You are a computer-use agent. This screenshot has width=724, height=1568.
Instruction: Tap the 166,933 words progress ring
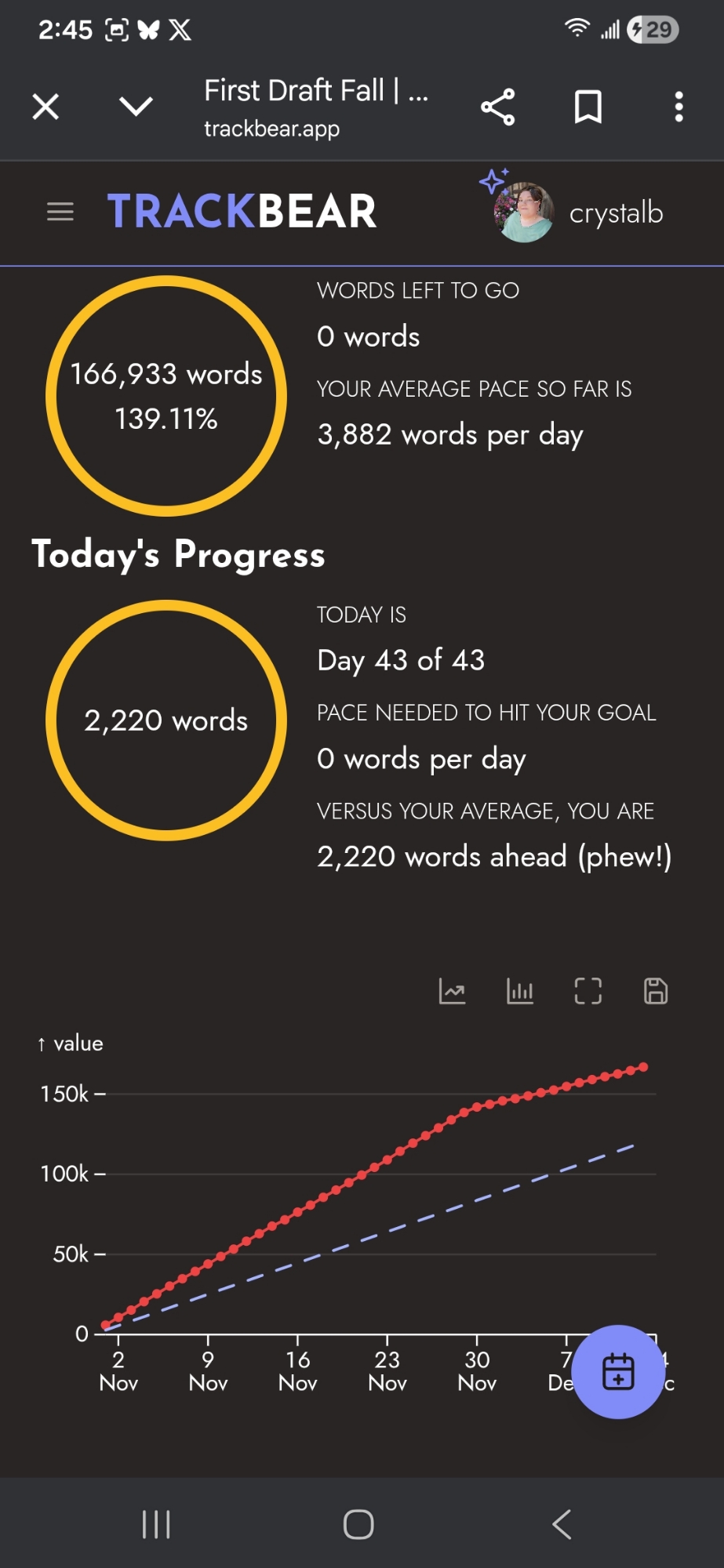166,396
